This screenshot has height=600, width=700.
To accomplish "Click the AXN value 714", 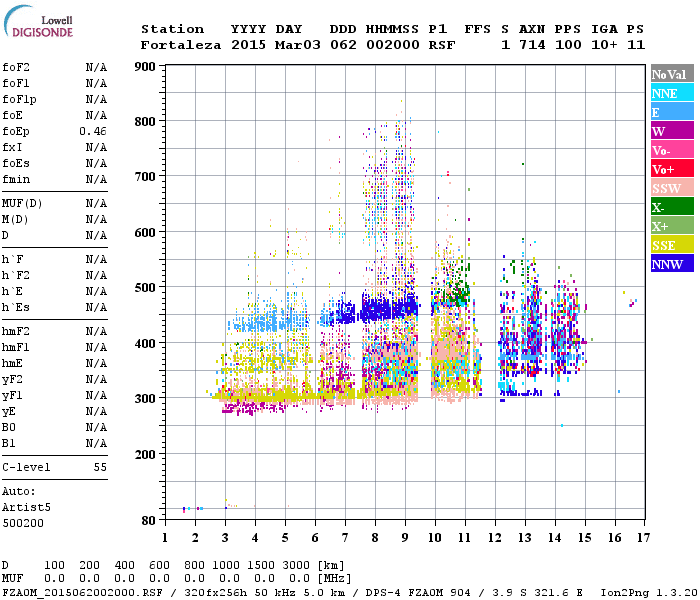I will tap(532, 45).
